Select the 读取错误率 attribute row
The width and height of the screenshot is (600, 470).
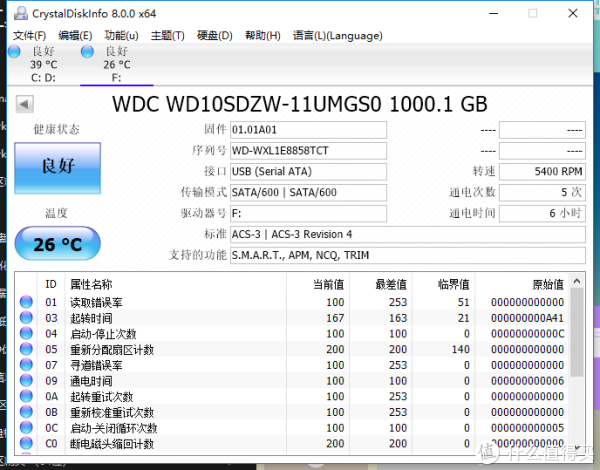(x=292, y=302)
